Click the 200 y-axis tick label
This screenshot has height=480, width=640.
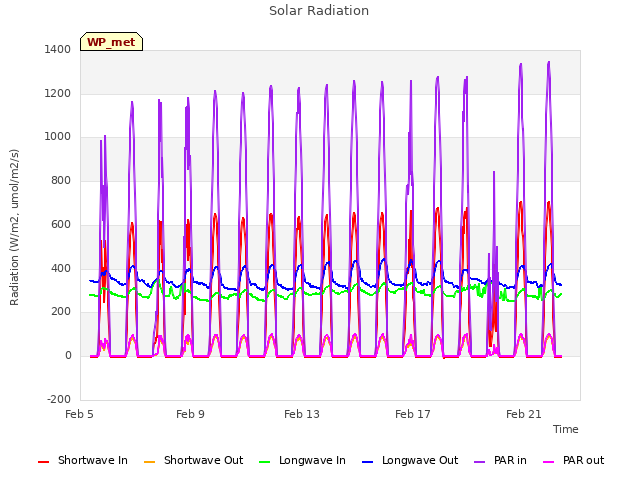[61, 311]
